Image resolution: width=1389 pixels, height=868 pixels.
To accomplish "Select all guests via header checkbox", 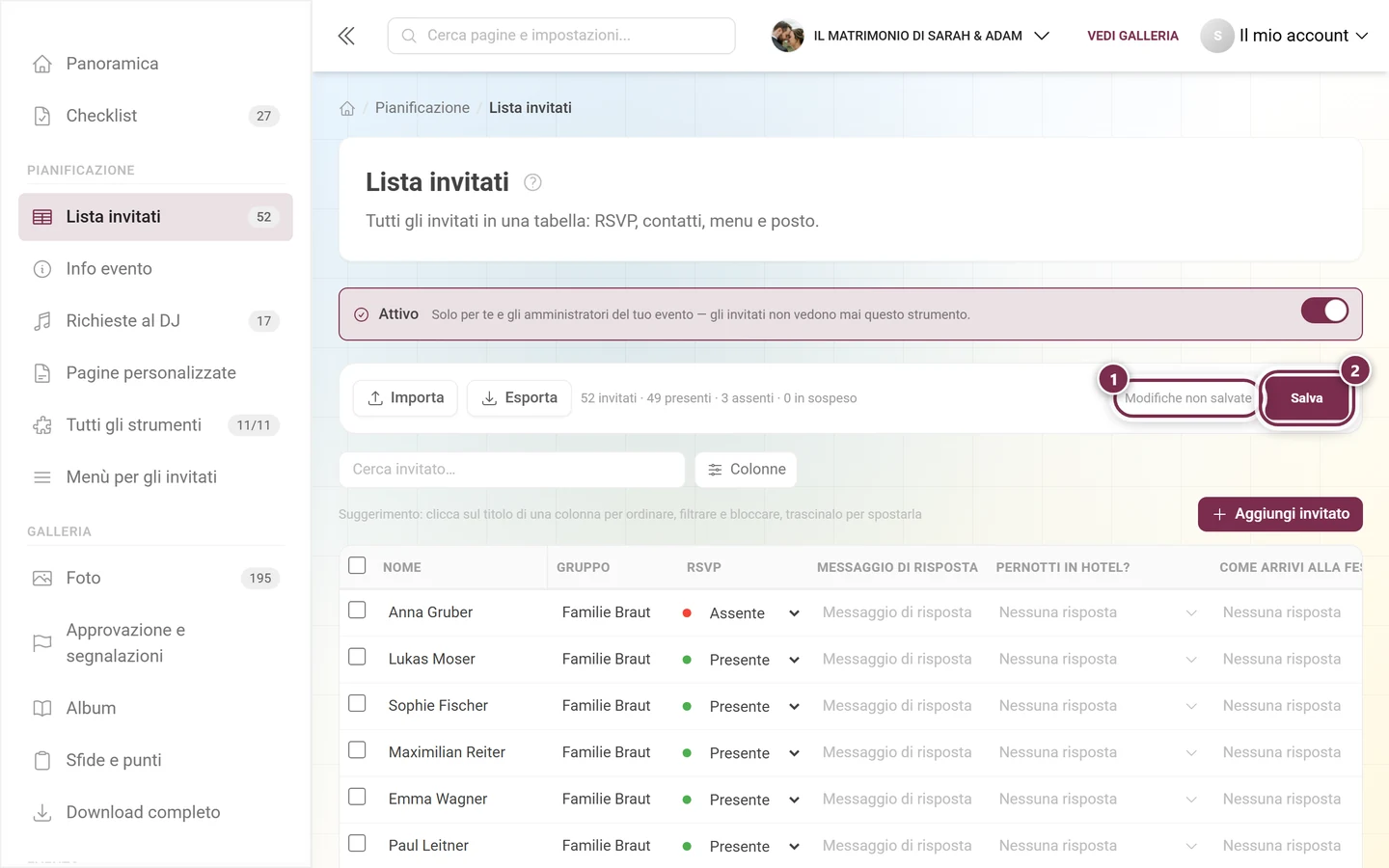I will click(x=357, y=565).
